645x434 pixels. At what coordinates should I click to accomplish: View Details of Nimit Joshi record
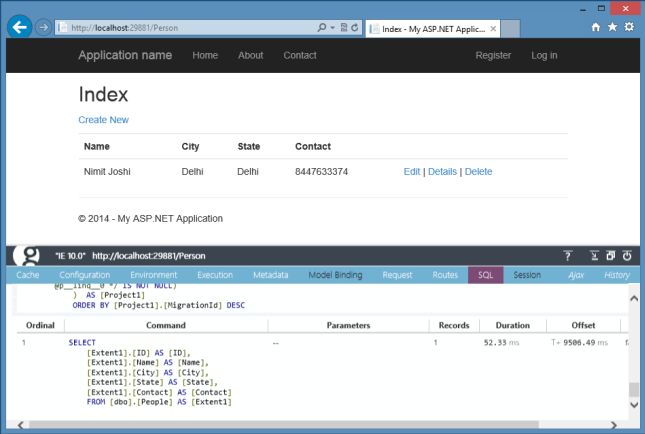pos(442,172)
